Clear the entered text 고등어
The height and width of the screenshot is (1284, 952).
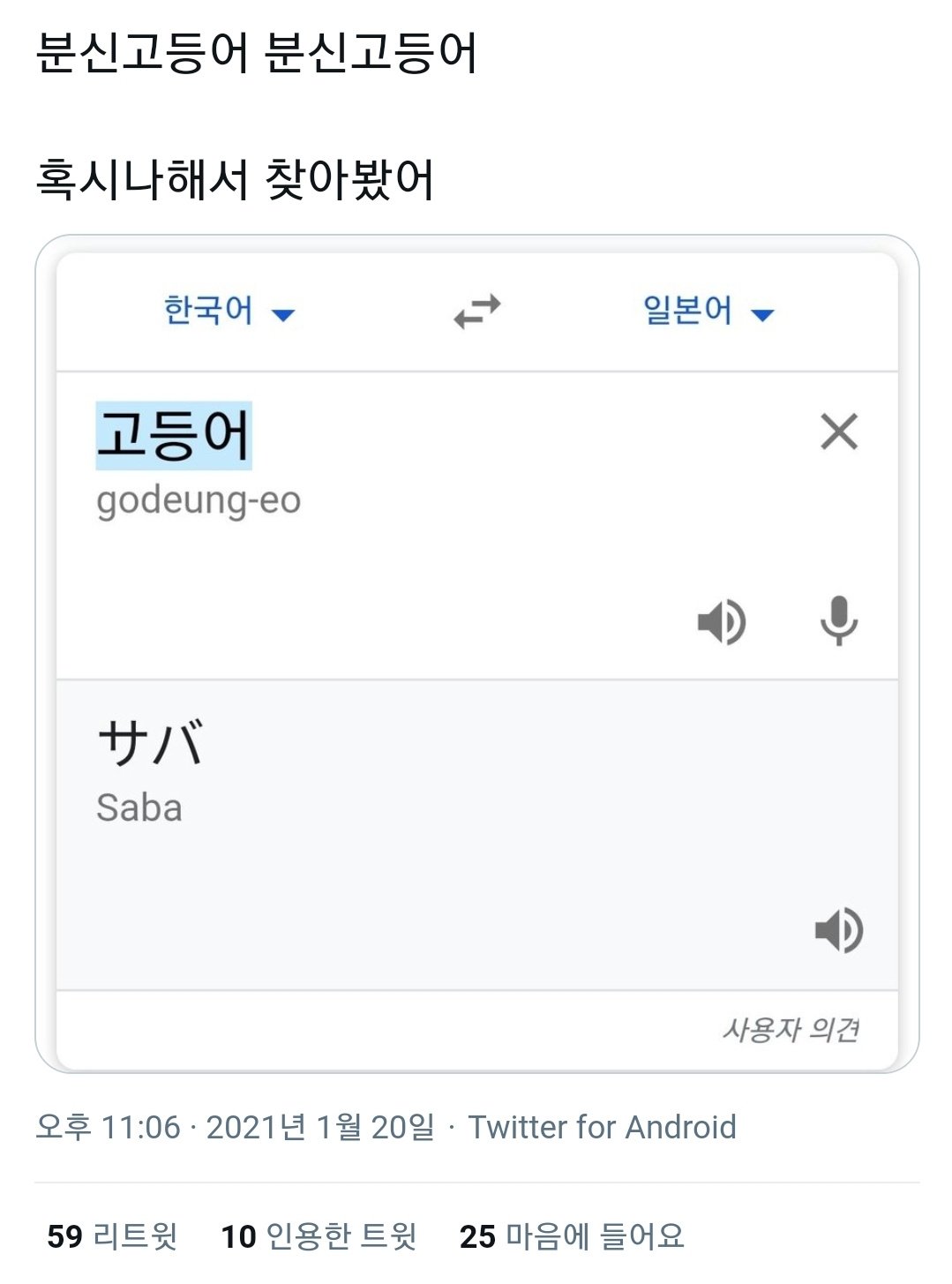tap(839, 432)
